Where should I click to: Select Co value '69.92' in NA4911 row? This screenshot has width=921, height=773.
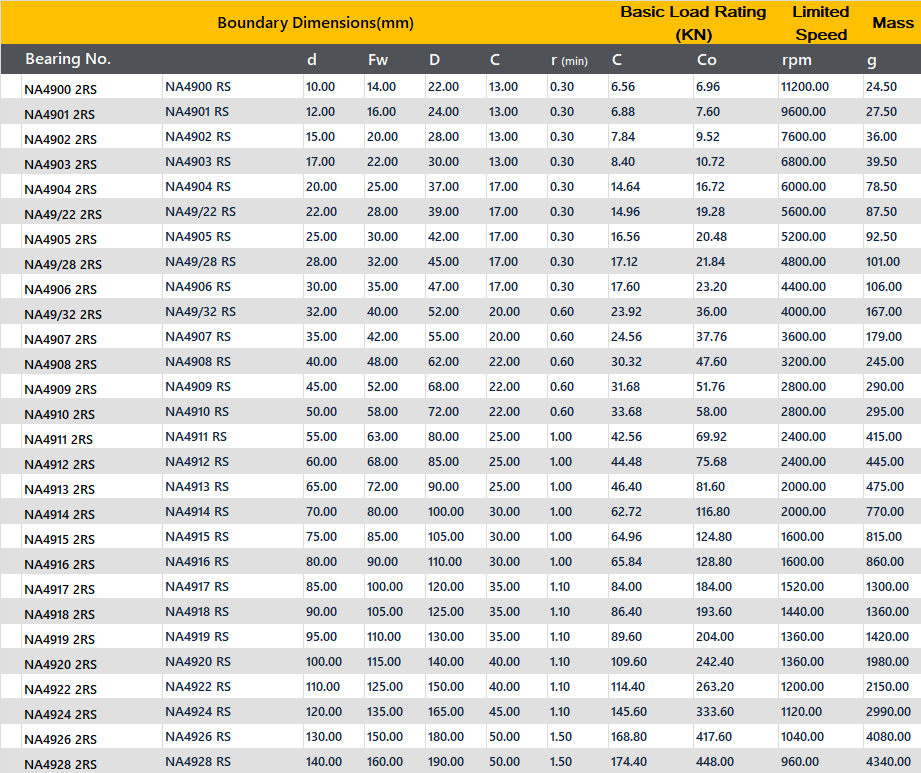[711, 436]
